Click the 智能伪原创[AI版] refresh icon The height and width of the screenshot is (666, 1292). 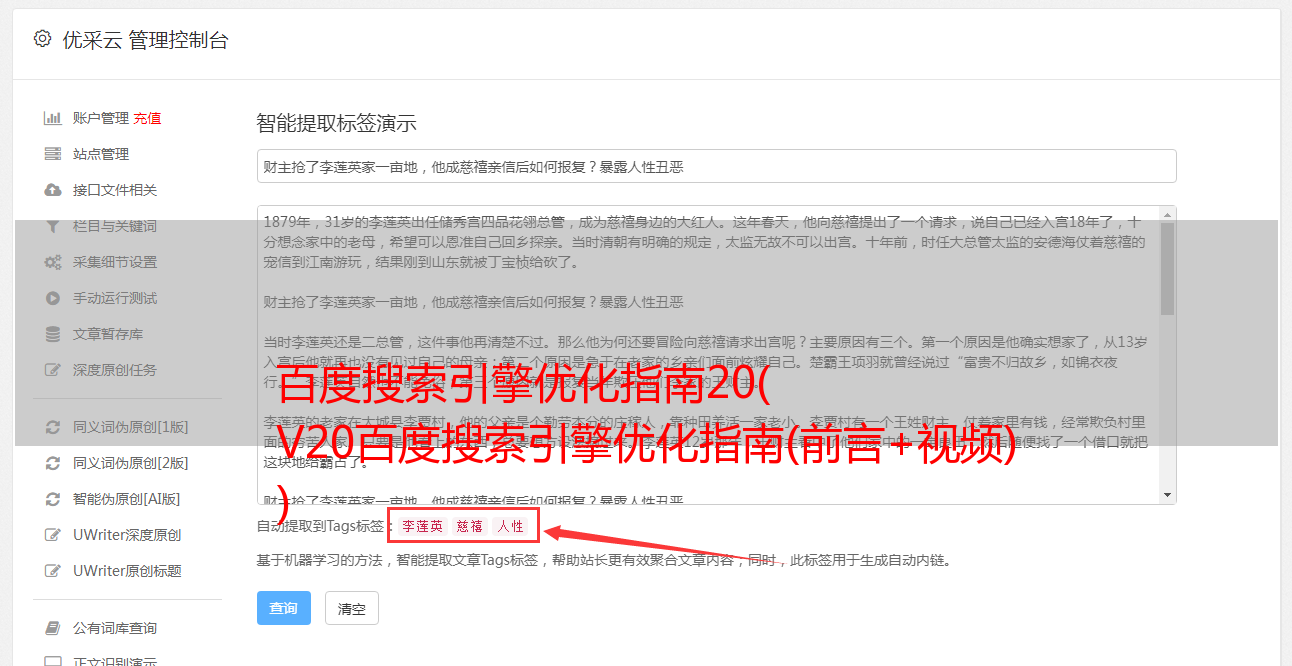pyautogui.click(x=53, y=499)
